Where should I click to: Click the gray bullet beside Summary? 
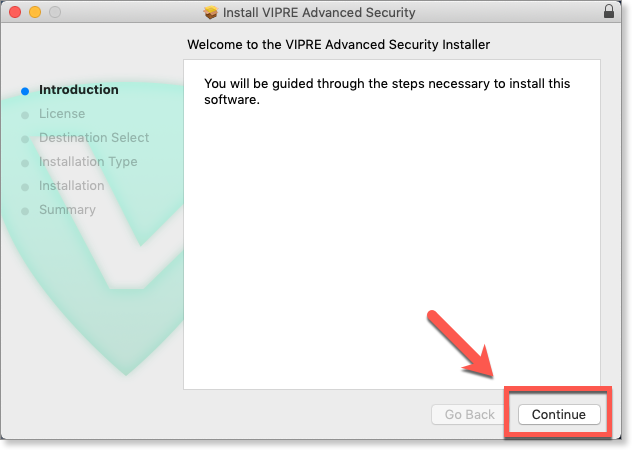(x=25, y=210)
